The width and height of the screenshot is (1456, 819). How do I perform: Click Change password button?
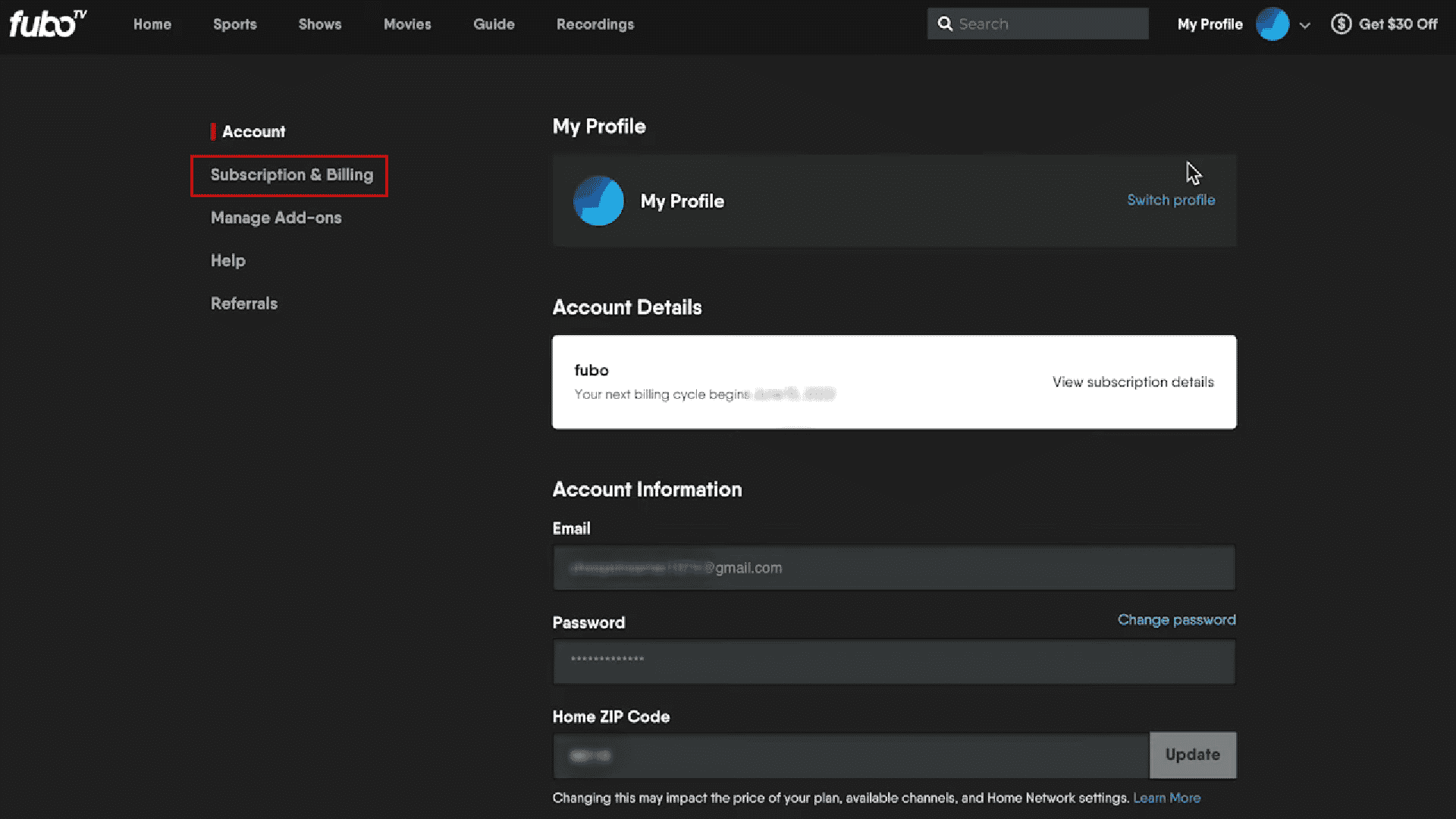coord(1177,619)
